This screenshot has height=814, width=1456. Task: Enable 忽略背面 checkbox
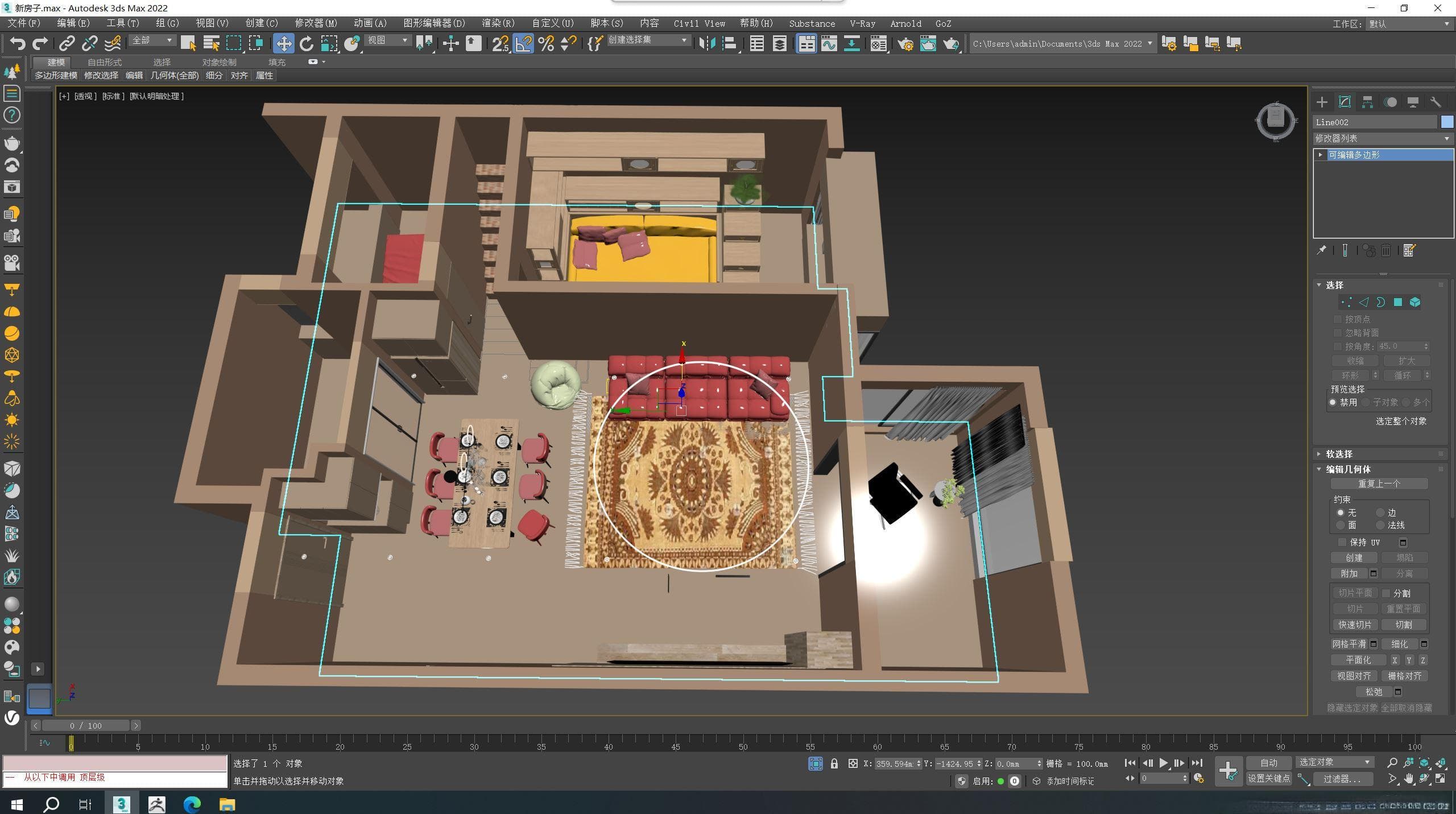(1338, 333)
